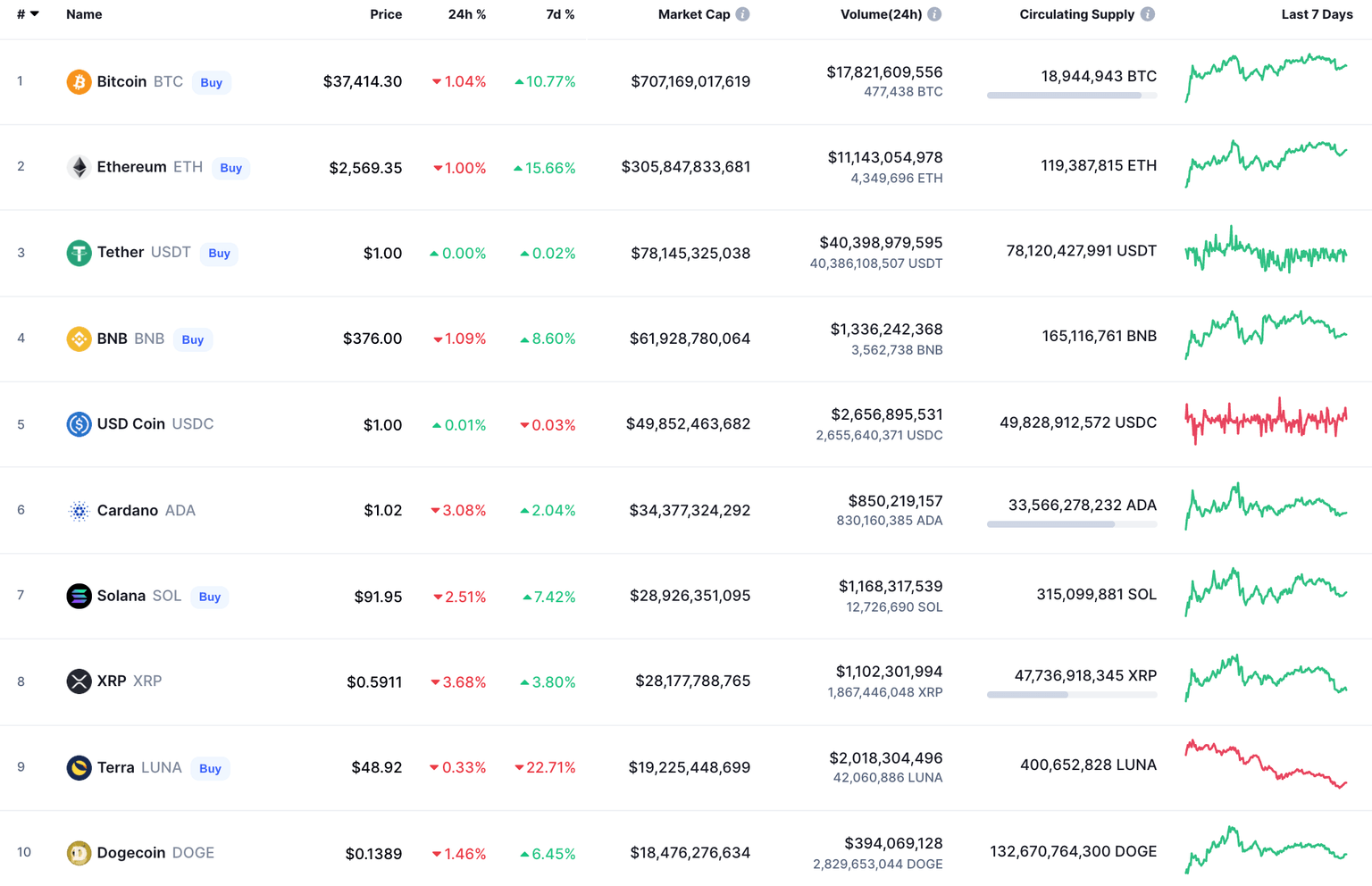Click the USD Coin USDC logo
Screen dimensions: 1372x886
pos(79,424)
